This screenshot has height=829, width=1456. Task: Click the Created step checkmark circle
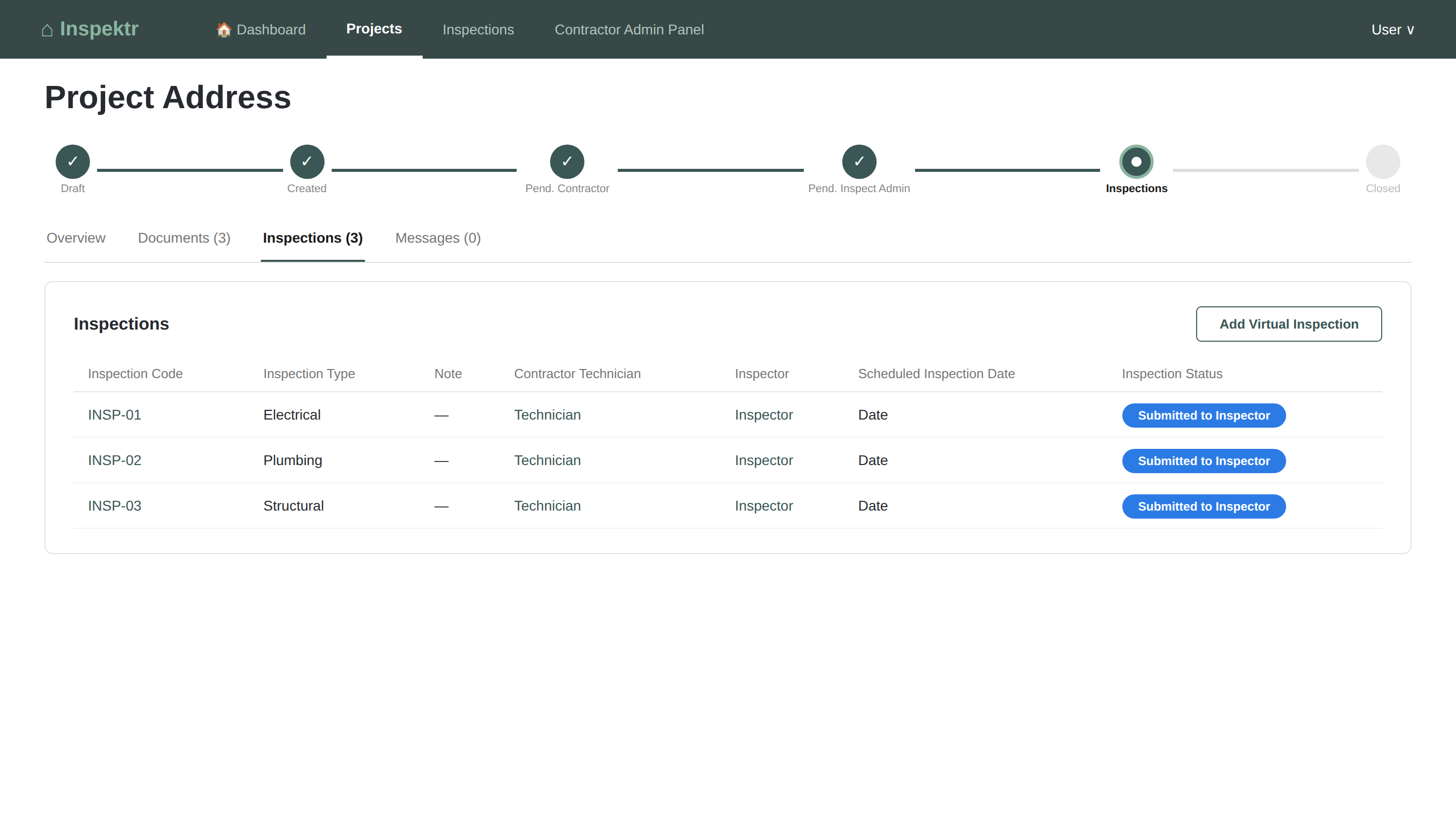(307, 162)
